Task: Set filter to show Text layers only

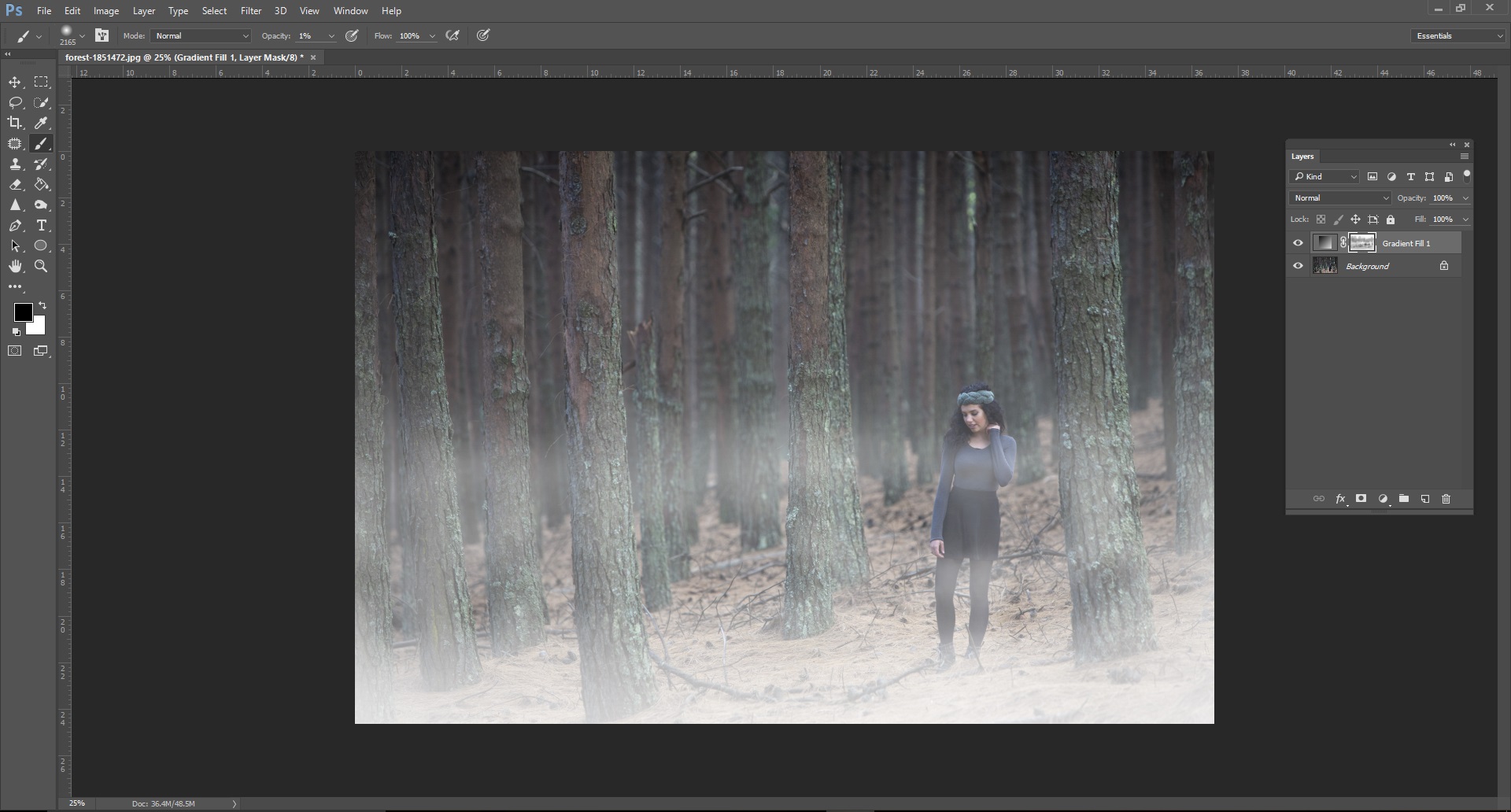Action: pos(1409,176)
